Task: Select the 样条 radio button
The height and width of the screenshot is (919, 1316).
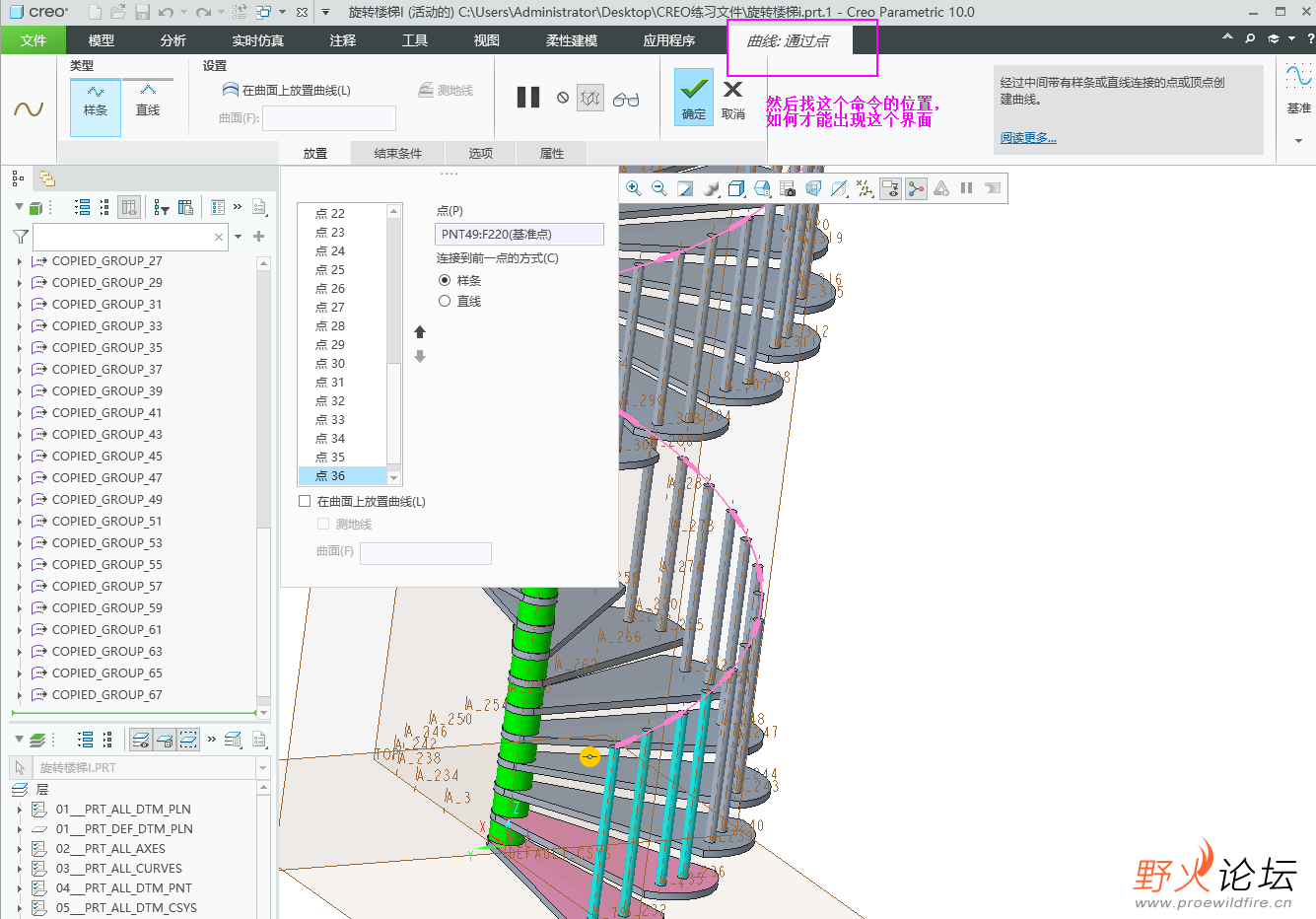Action: click(x=445, y=280)
